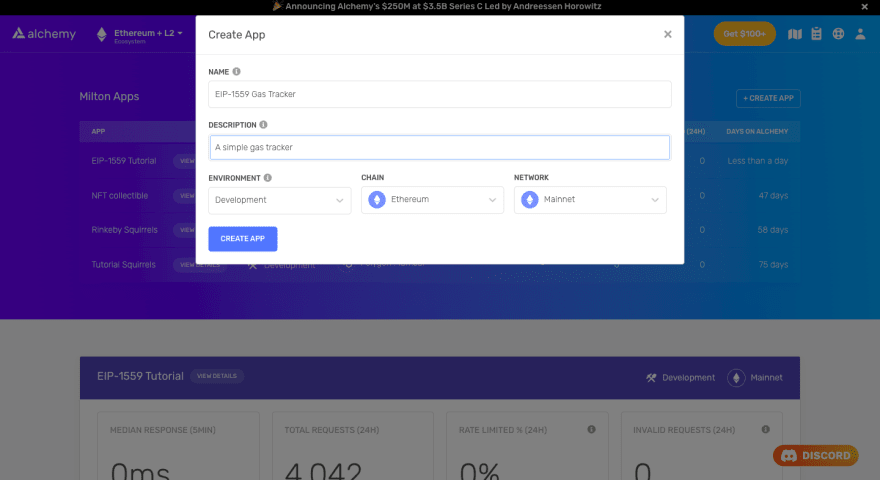
Task: Click the alchemy logo
Action: [44, 34]
